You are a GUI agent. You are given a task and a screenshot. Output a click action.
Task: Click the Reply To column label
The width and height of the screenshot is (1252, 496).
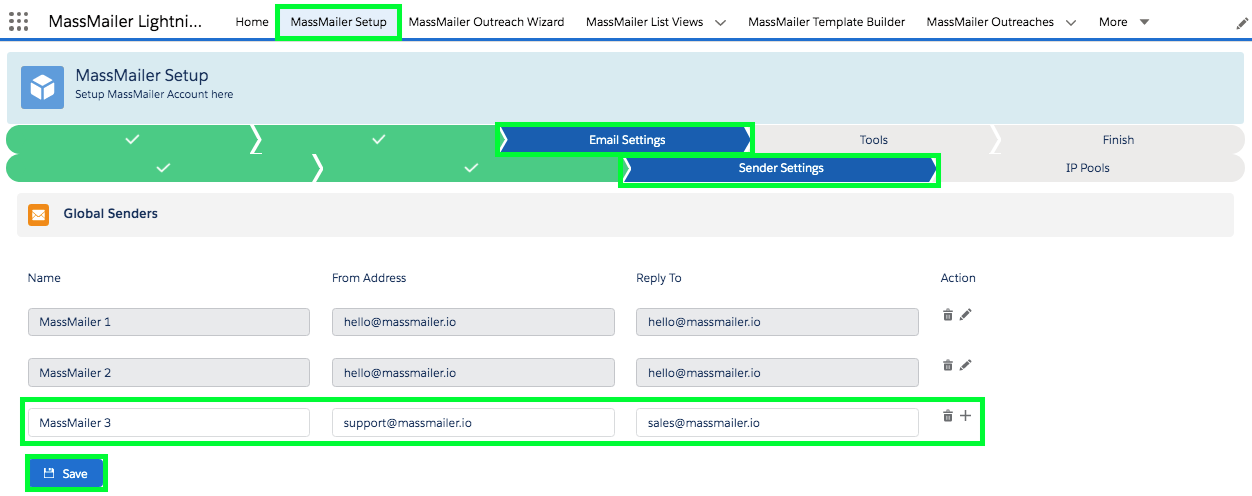(x=659, y=278)
